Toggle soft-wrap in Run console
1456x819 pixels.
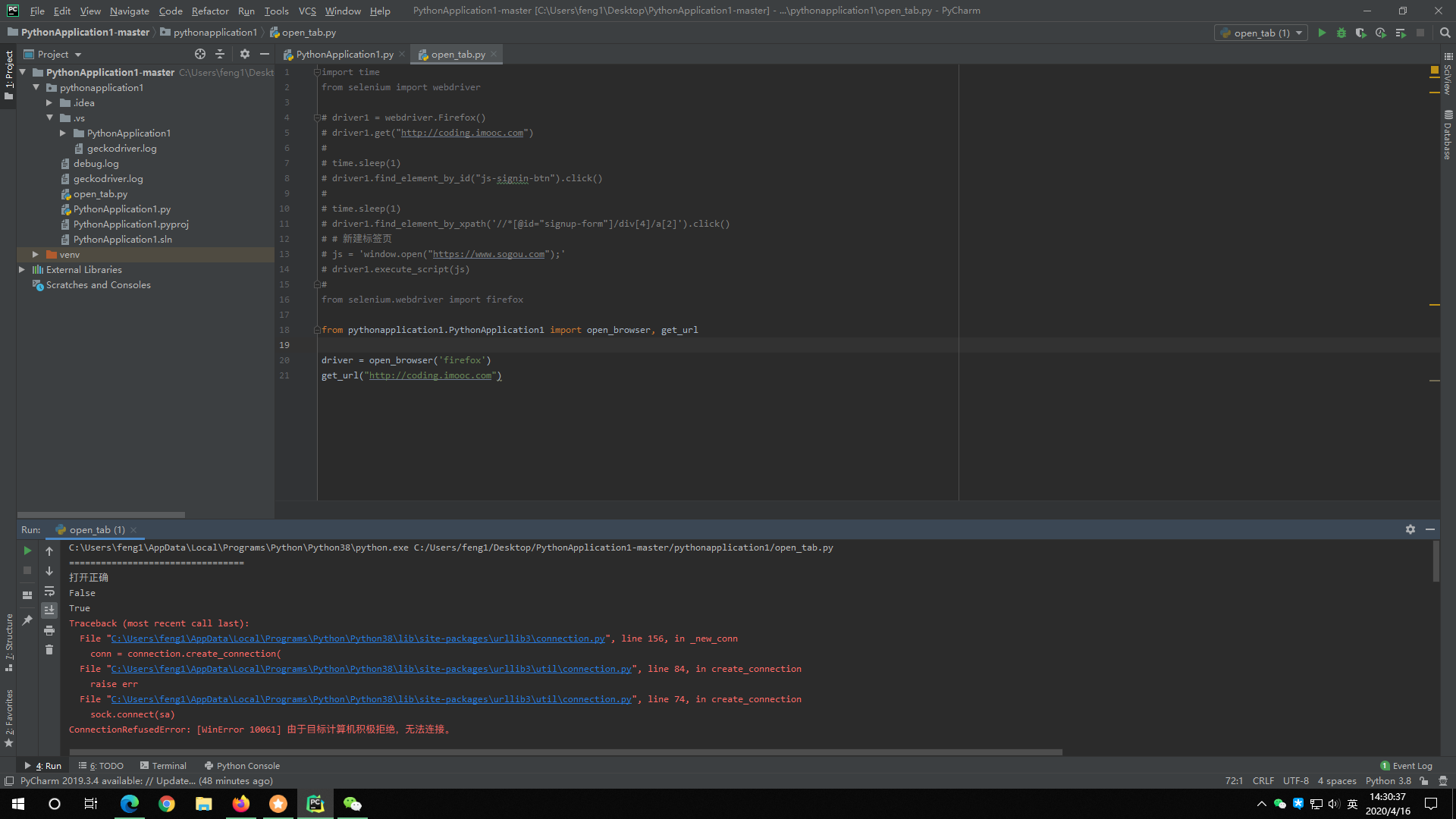[49, 591]
